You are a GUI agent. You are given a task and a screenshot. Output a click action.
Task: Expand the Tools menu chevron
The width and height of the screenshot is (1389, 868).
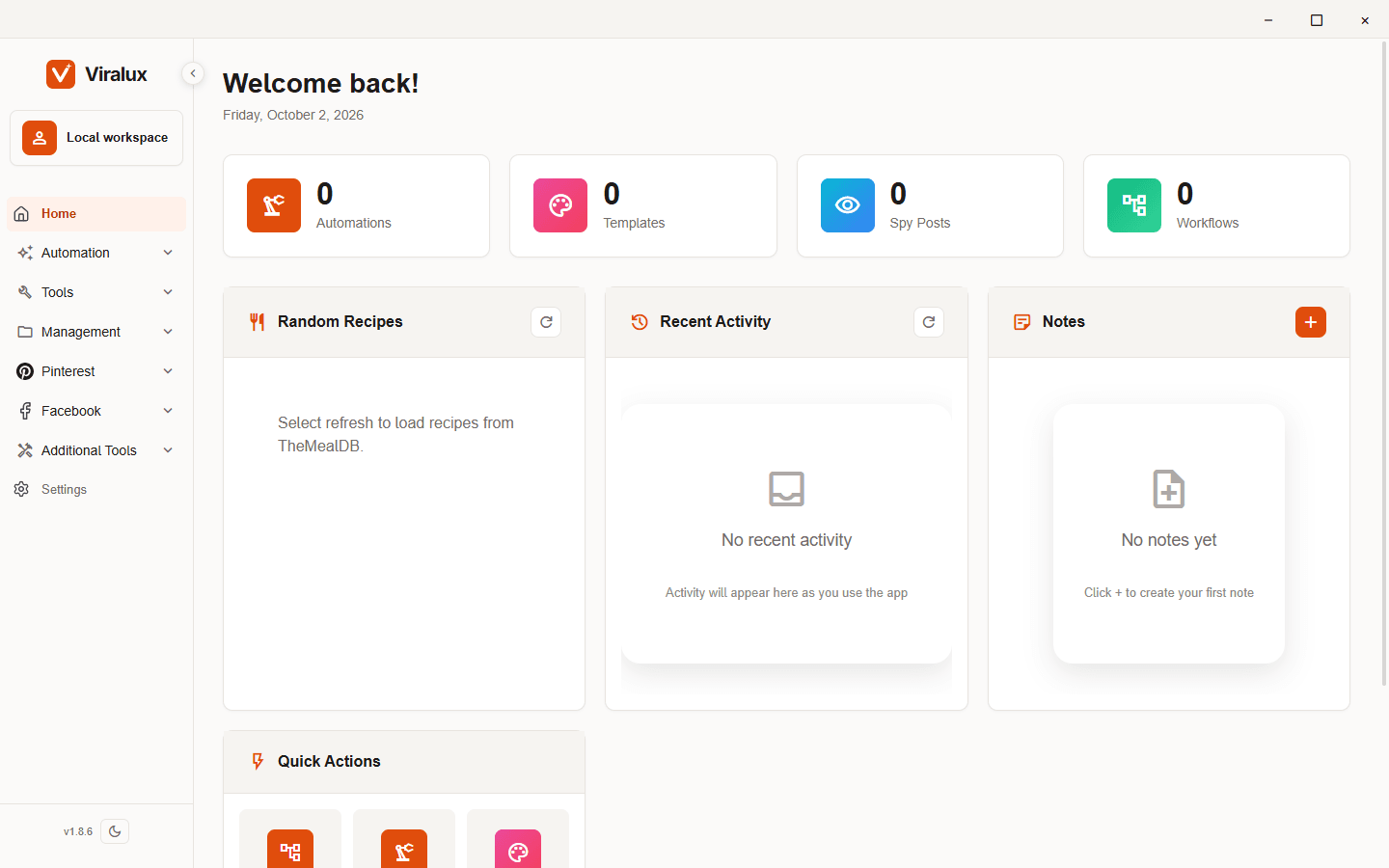(168, 292)
